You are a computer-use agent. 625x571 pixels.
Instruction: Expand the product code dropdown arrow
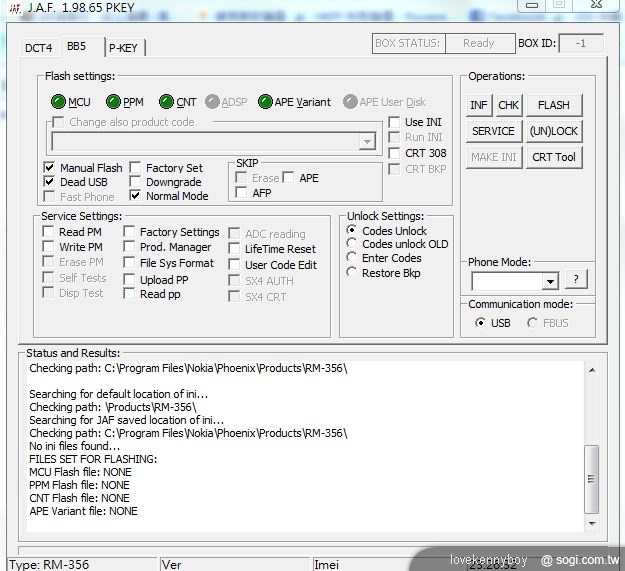[x=367, y=141]
